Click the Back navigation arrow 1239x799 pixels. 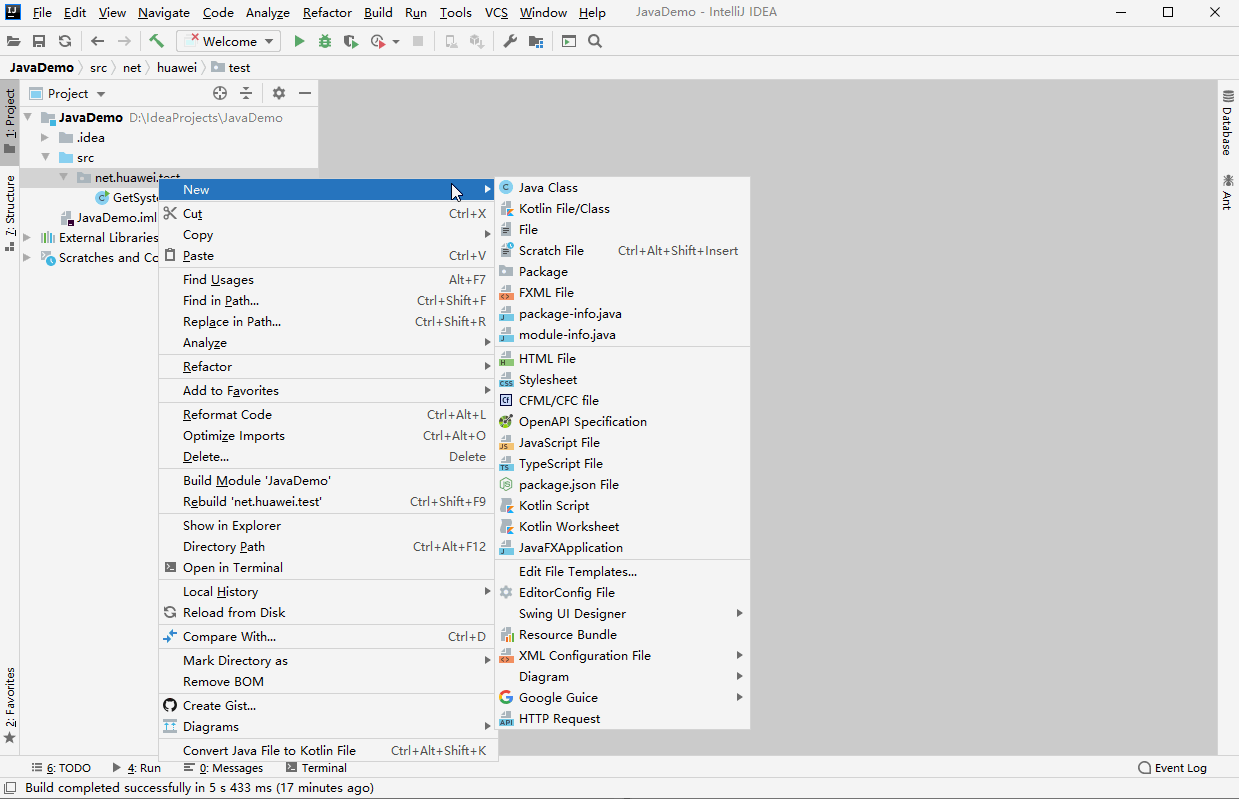(x=97, y=41)
